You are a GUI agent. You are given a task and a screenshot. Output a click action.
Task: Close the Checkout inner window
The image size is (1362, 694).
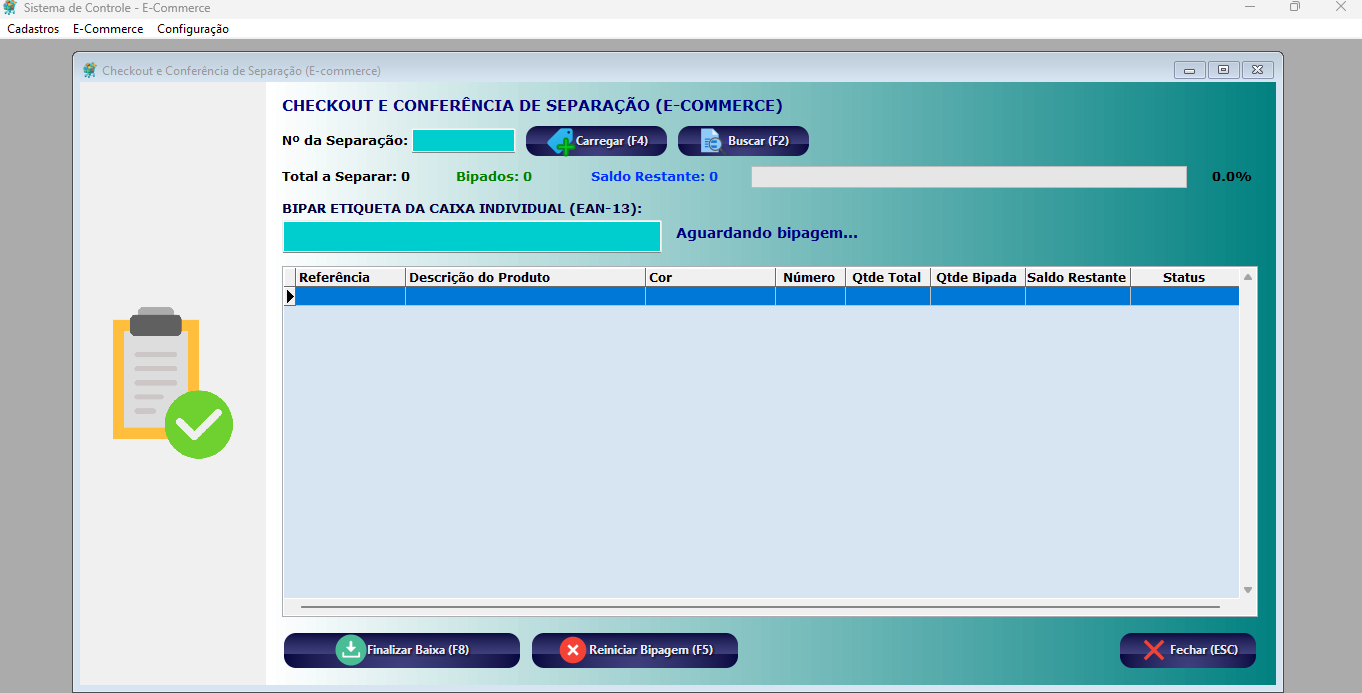coord(1257,70)
